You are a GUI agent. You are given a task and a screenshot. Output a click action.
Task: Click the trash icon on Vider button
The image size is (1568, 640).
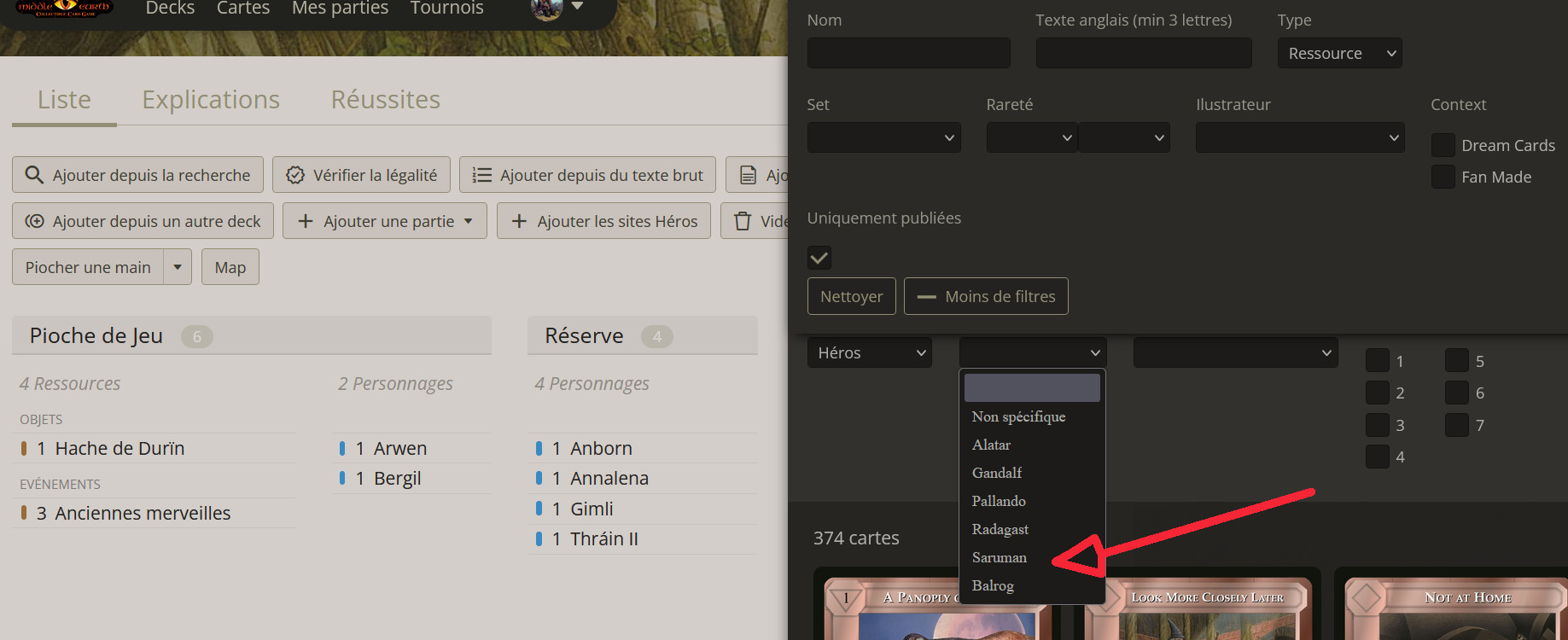pyautogui.click(x=743, y=221)
